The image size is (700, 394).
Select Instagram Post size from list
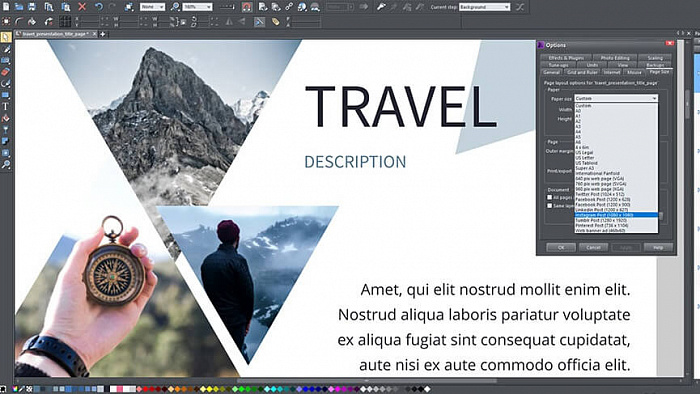click(x=616, y=215)
